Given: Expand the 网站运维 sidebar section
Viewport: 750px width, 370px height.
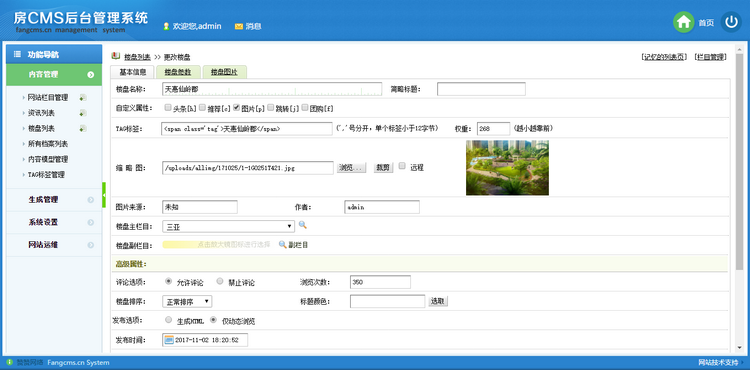Looking at the screenshot, I should [x=54, y=245].
